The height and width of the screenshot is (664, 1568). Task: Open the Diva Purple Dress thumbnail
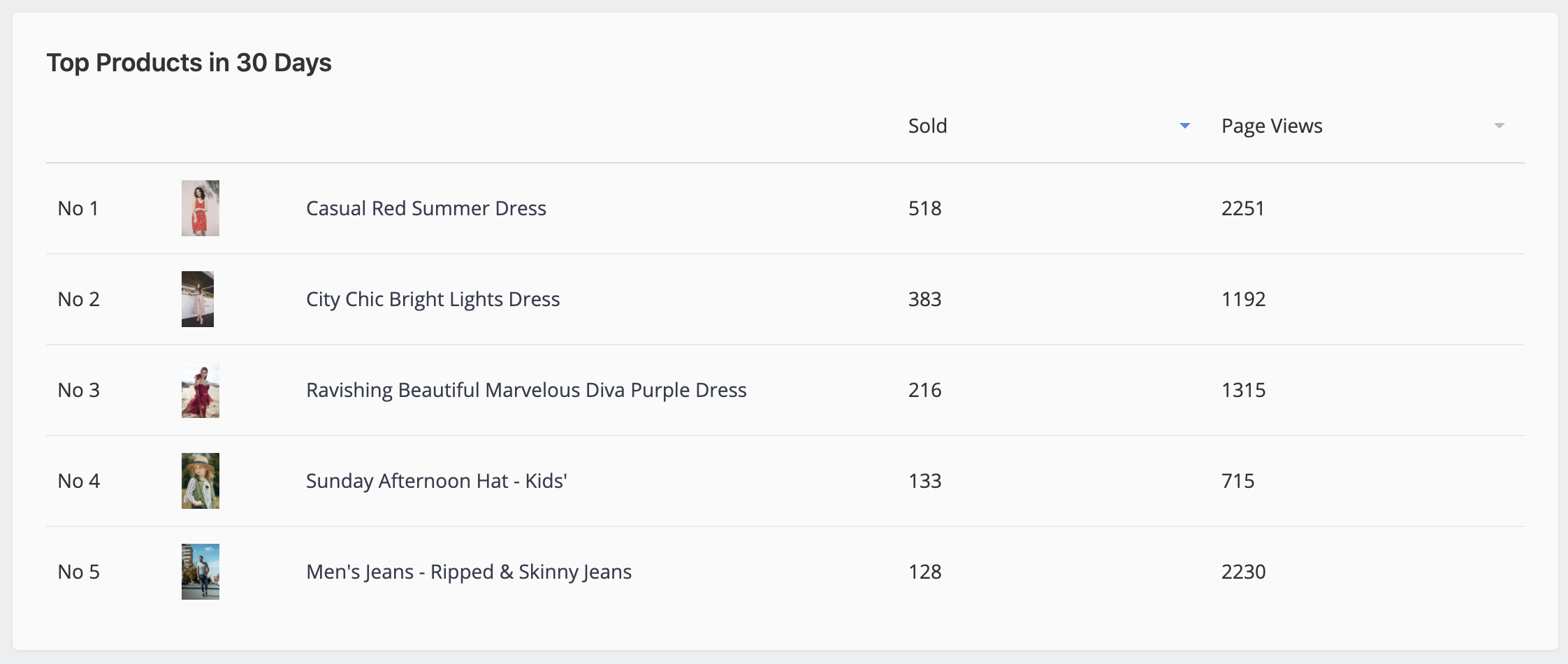click(201, 390)
